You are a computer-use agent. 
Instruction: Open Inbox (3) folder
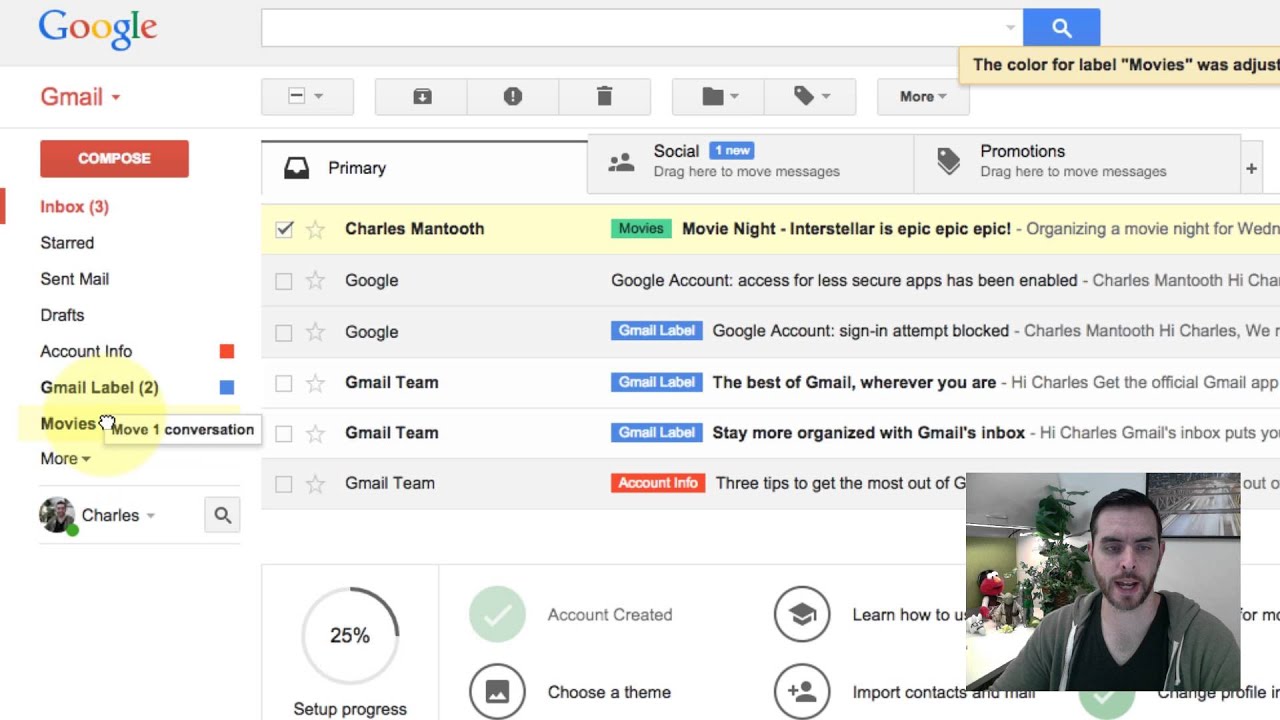click(74, 207)
